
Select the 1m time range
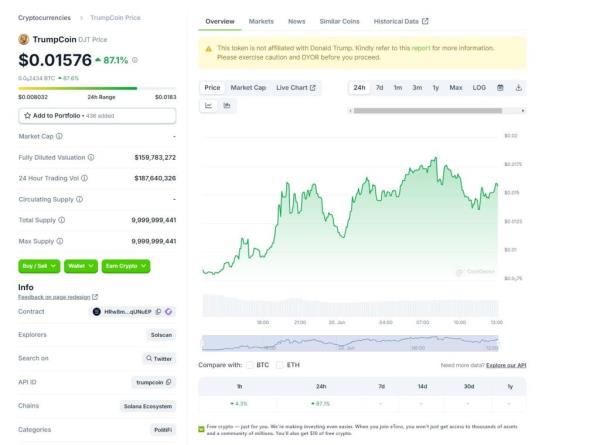coord(398,88)
